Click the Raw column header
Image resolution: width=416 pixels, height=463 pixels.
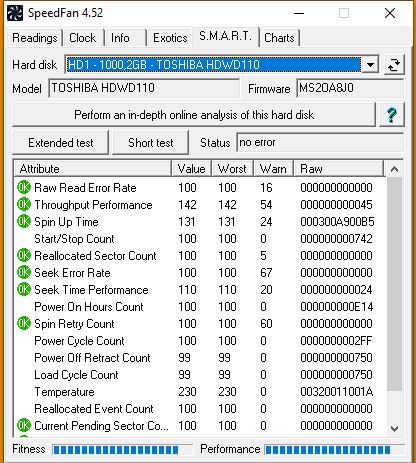pos(339,169)
